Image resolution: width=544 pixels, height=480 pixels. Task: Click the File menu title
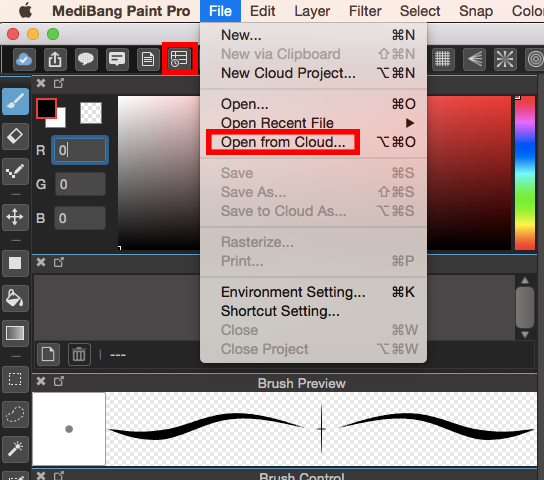click(220, 11)
